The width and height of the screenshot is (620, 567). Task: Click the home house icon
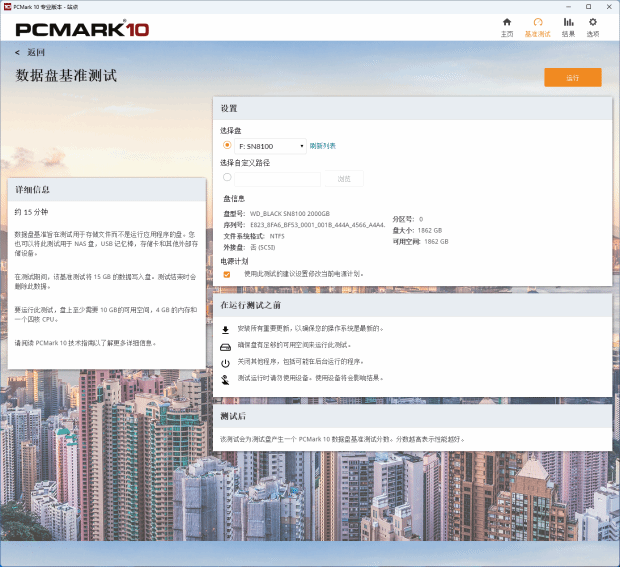click(507, 22)
